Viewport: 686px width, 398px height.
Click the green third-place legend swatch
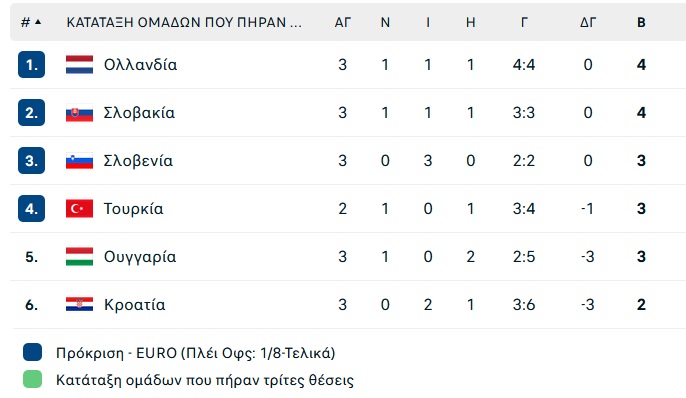[x=32, y=379]
